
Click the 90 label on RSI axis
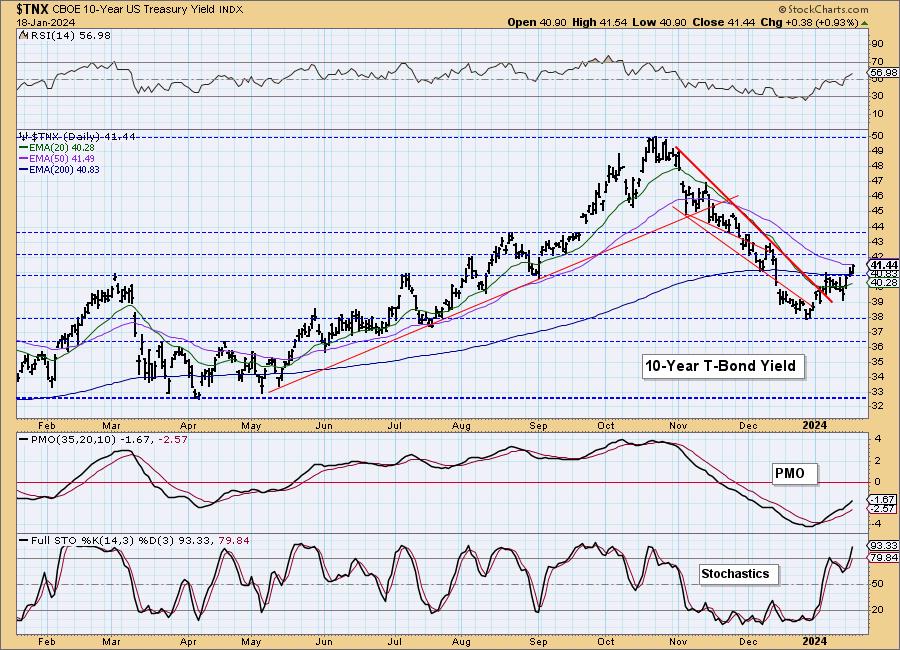[x=878, y=44]
